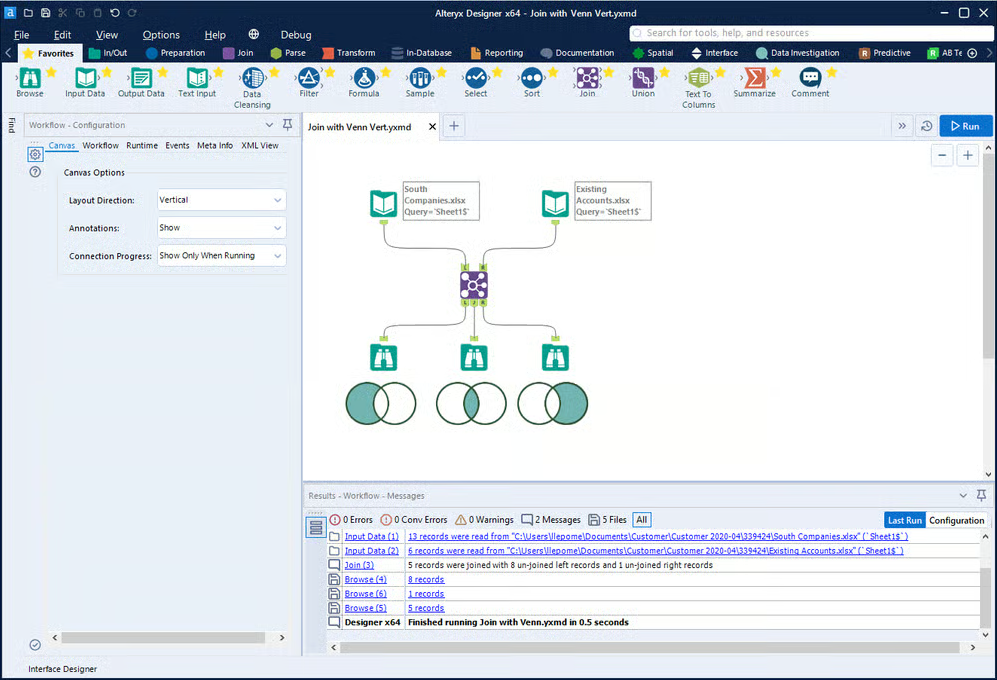Viewport: 997px width, 680px height.
Task: Open a new workflow tab
Action: pos(454,126)
